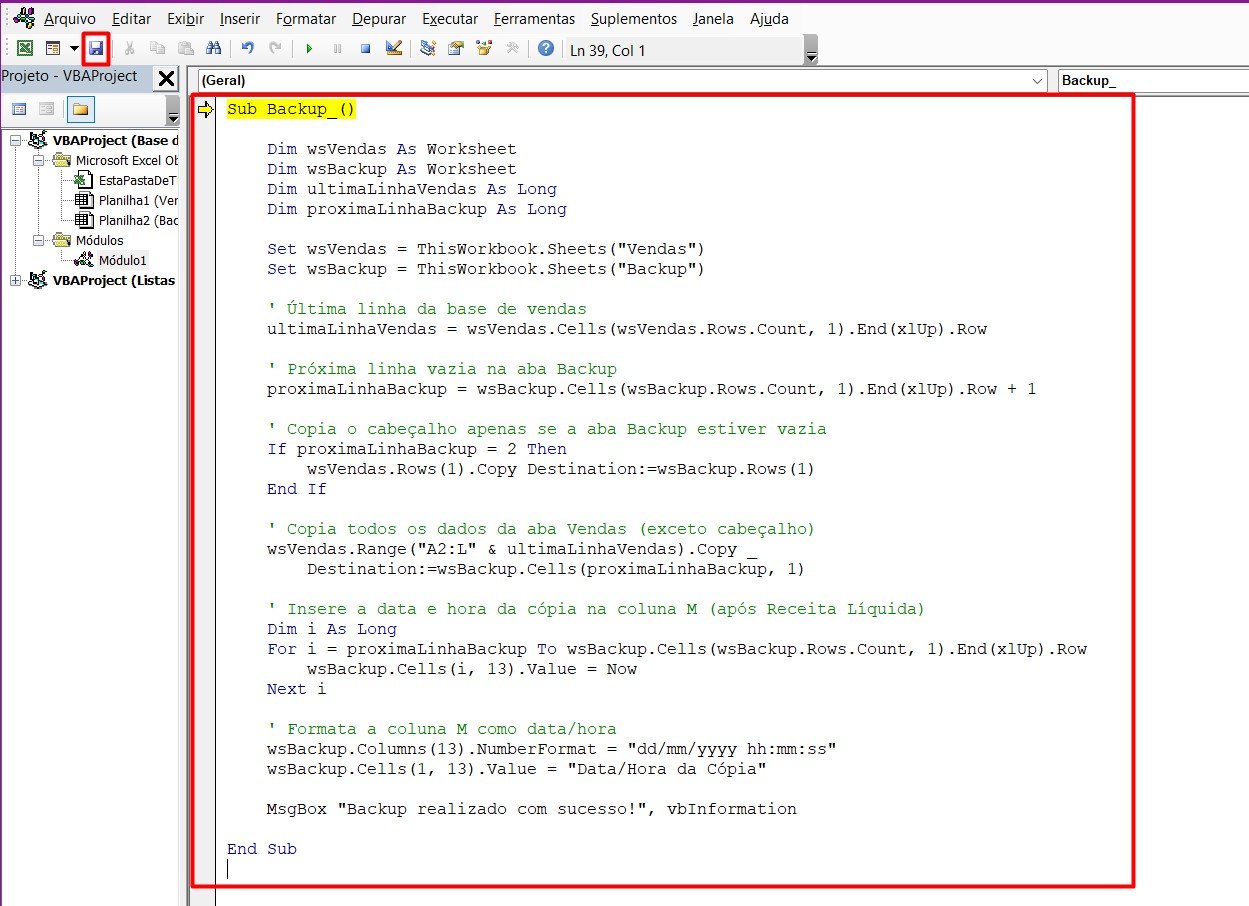The image size is (1249, 906).
Task: Click the Undo arrow icon
Action: point(247,48)
